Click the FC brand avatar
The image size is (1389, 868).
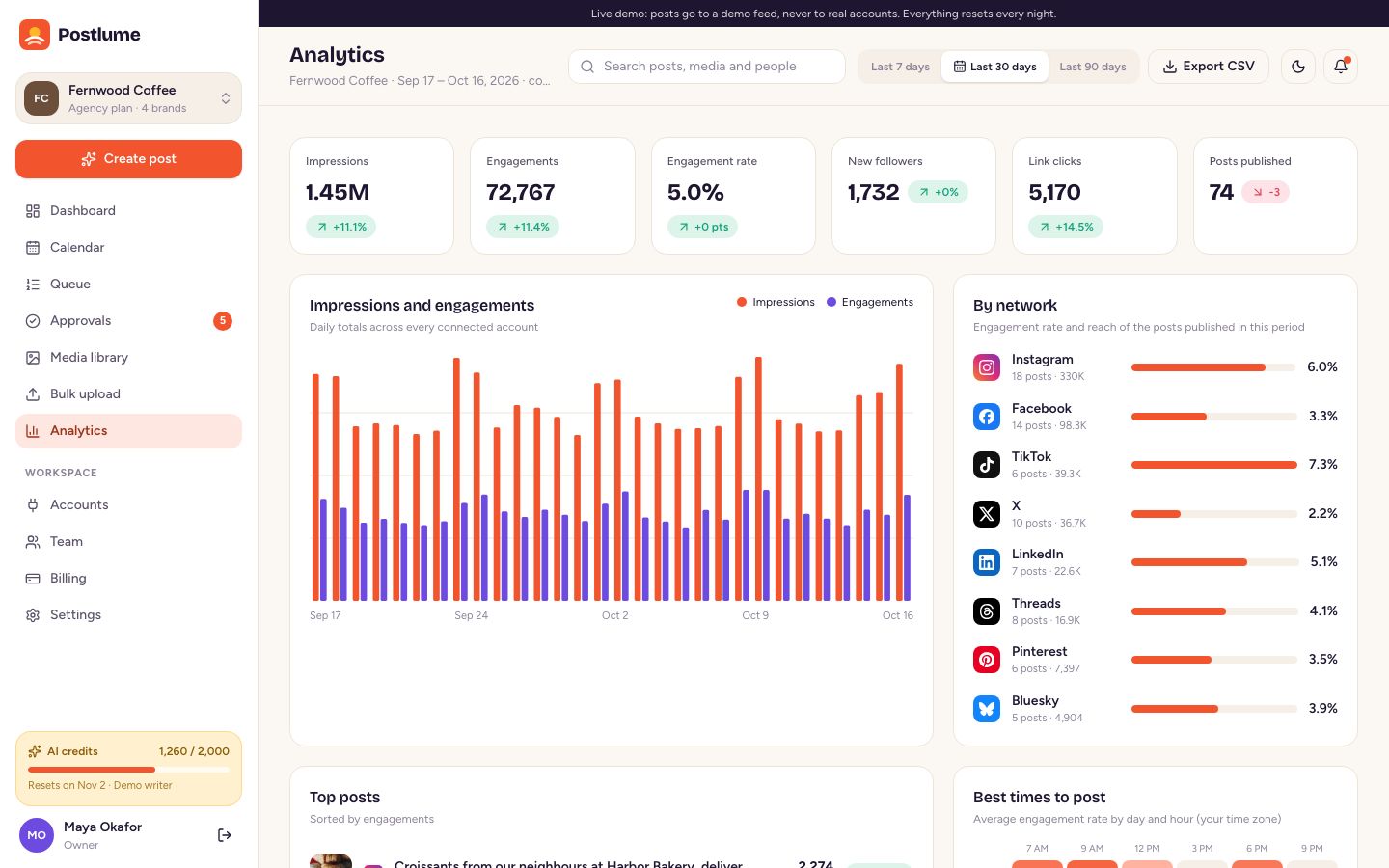pos(41,98)
